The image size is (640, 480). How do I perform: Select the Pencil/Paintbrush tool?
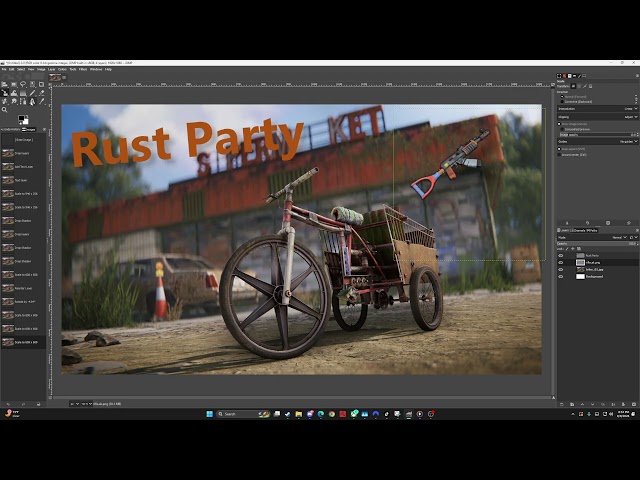(x=32, y=93)
